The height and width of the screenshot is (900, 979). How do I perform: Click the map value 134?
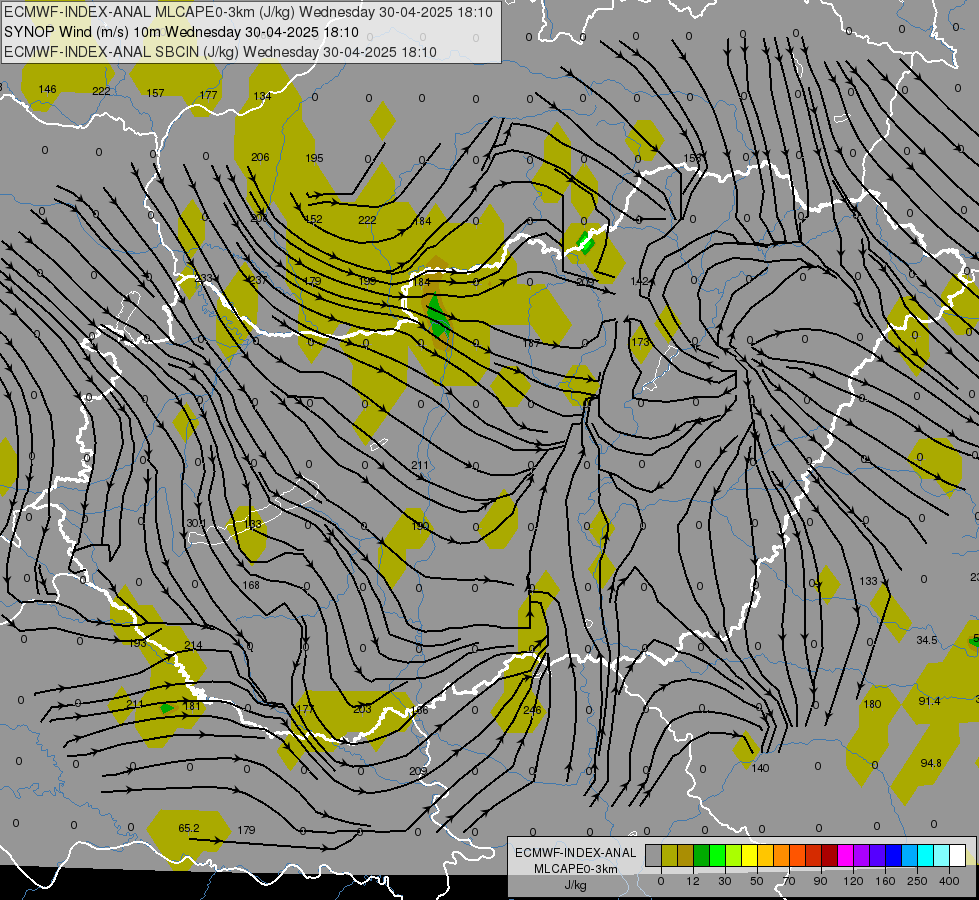point(263,96)
